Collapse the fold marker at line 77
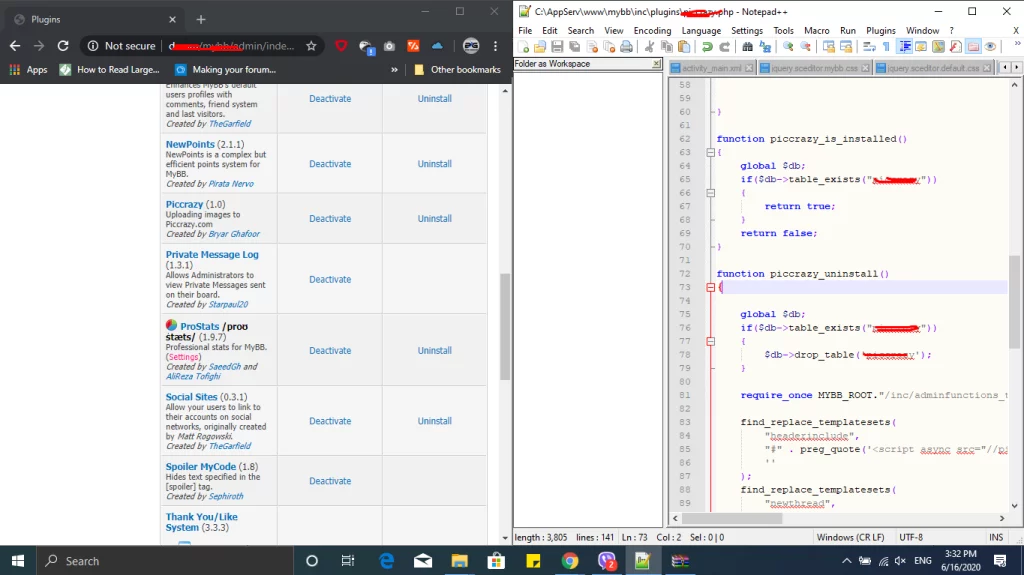Viewport: 1024px width, 575px height. [x=711, y=341]
